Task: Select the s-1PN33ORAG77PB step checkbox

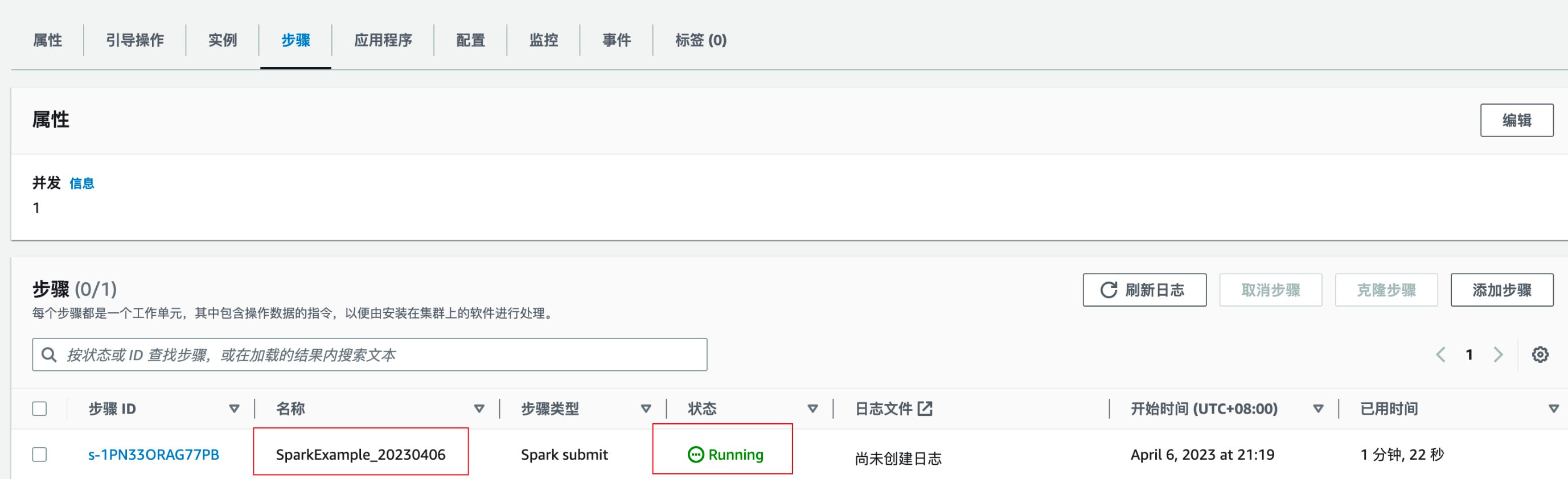Action: pyautogui.click(x=39, y=455)
